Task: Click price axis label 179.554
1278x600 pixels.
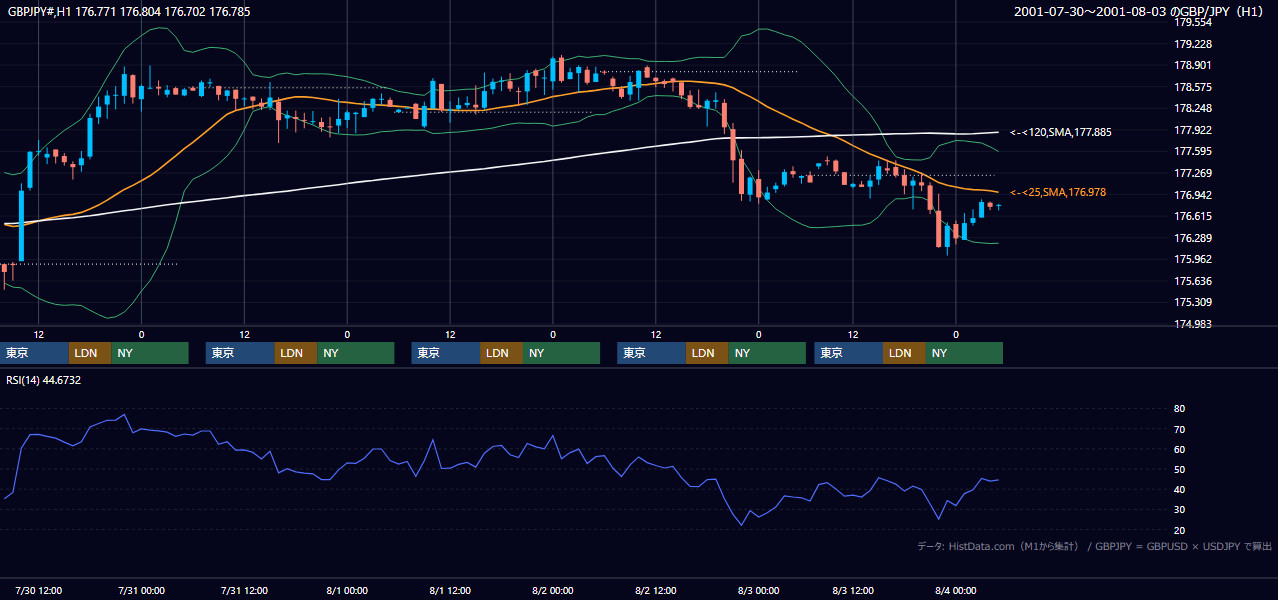Action: (x=1192, y=22)
